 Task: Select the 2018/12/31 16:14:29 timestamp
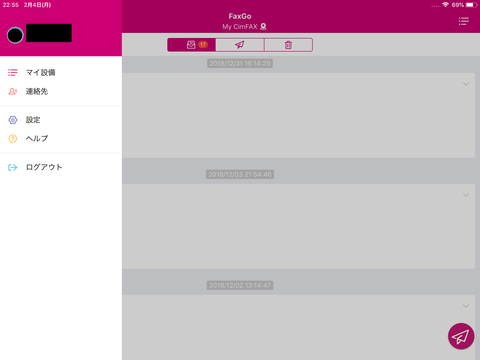tap(240, 63)
